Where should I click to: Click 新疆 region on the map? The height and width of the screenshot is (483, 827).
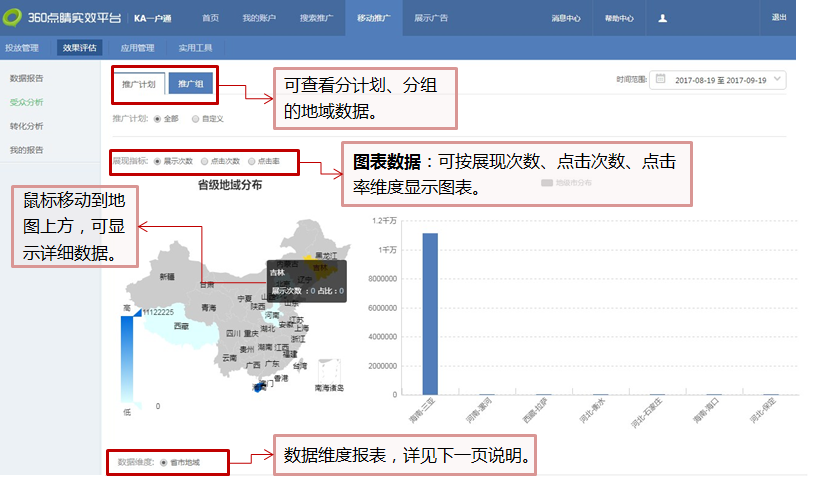(166, 276)
